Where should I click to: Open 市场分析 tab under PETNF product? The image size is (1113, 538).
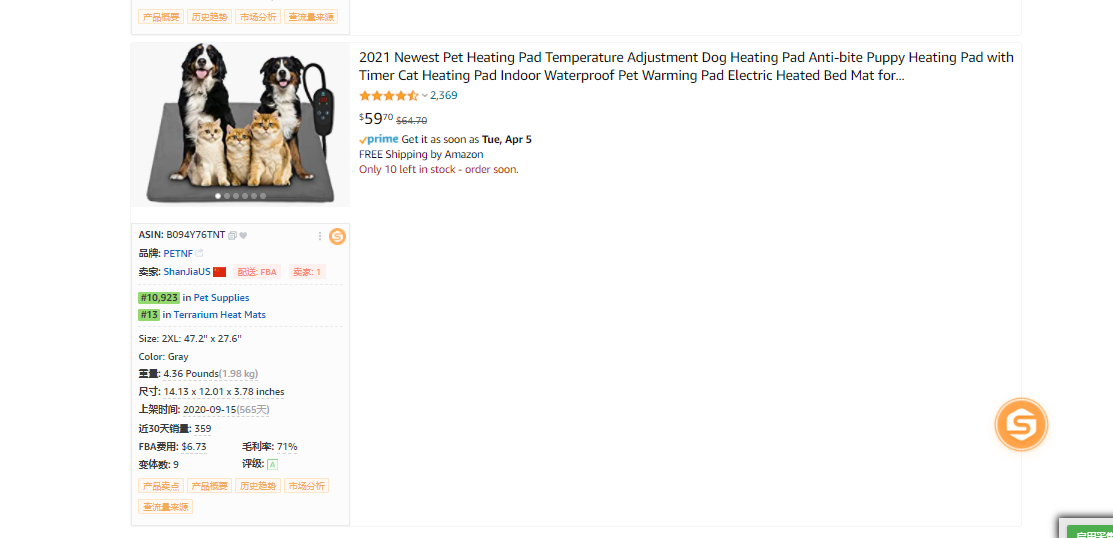pyautogui.click(x=306, y=486)
